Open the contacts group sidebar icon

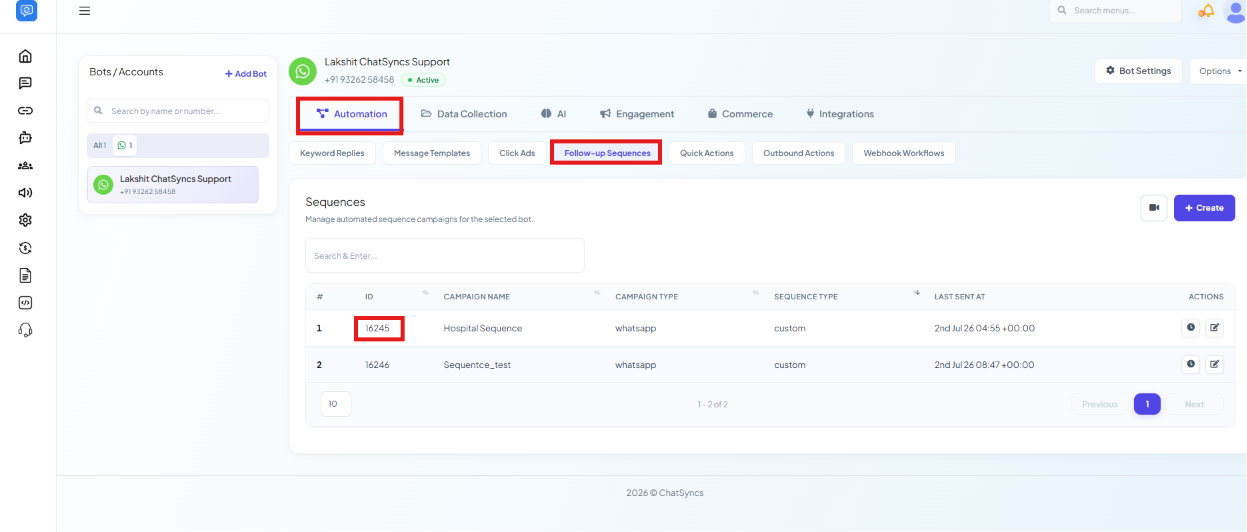(x=26, y=165)
